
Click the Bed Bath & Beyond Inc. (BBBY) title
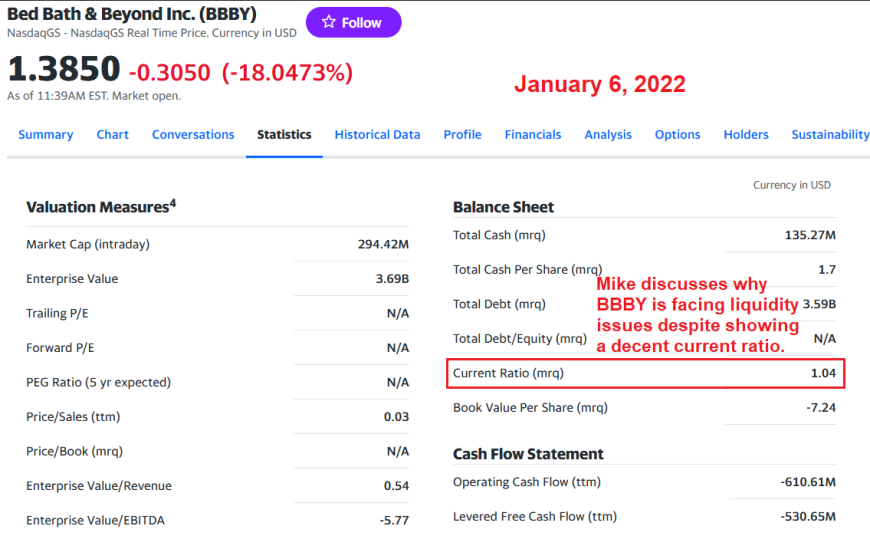132,13
